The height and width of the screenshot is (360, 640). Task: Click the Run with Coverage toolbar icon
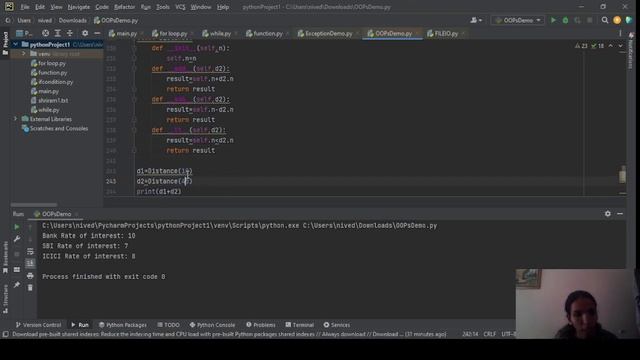pos(577,20)
